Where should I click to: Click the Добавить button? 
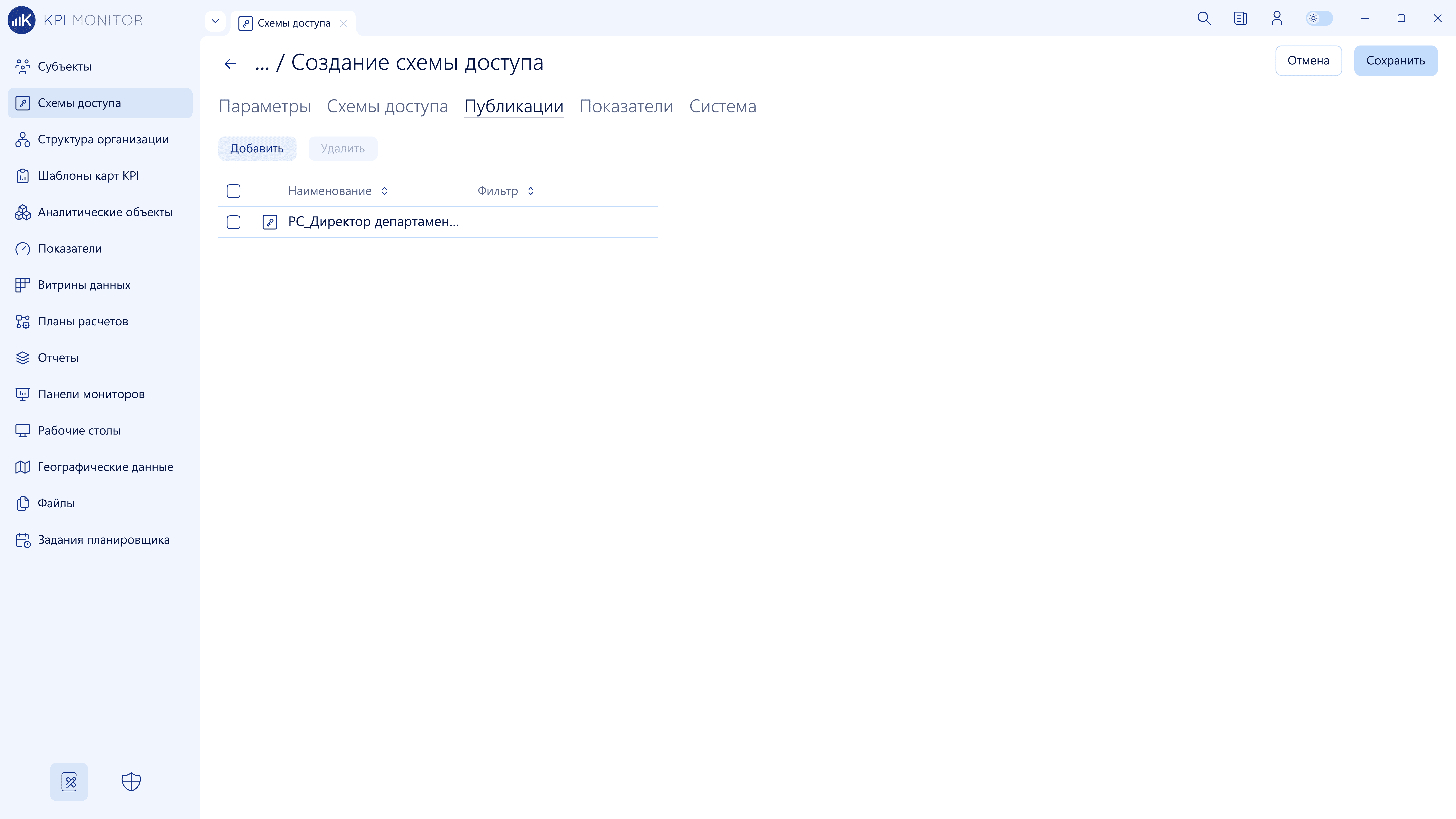257,149
